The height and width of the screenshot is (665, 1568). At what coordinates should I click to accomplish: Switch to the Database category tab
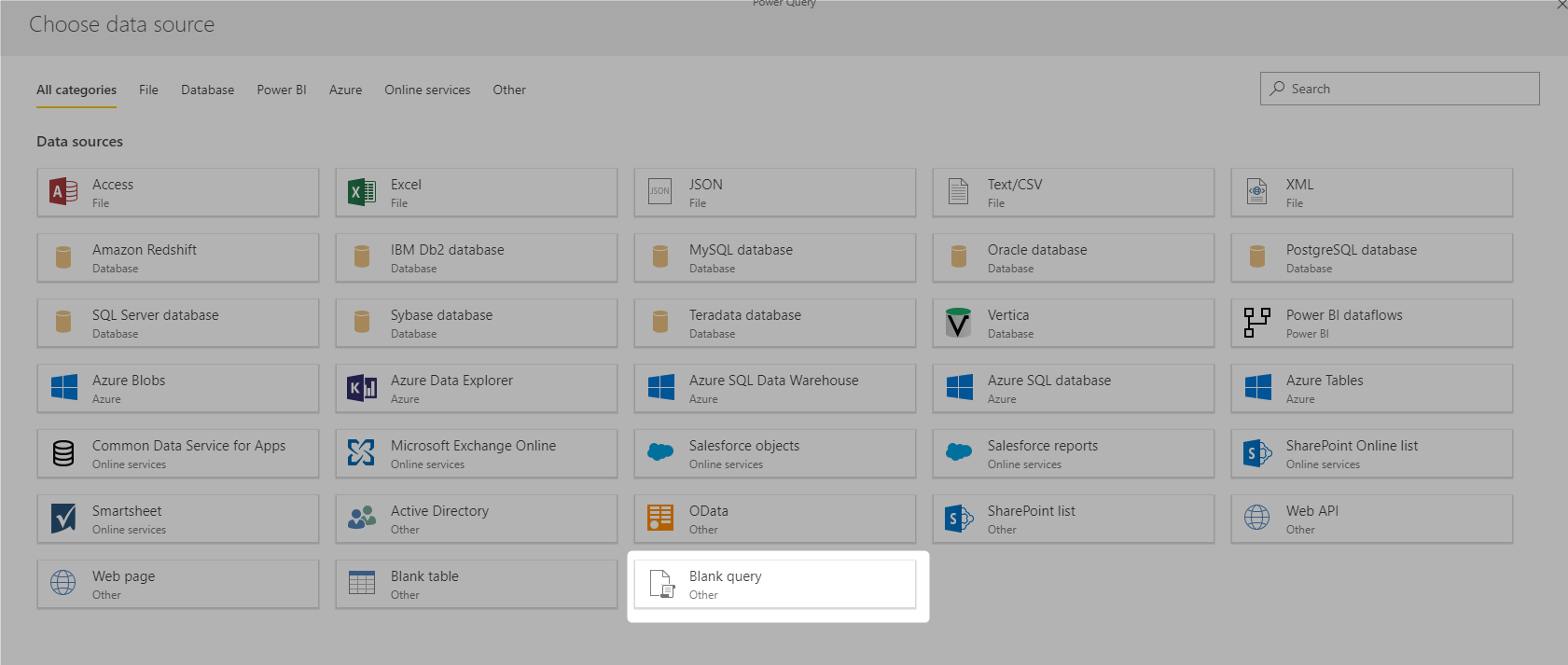click(207, 90)
